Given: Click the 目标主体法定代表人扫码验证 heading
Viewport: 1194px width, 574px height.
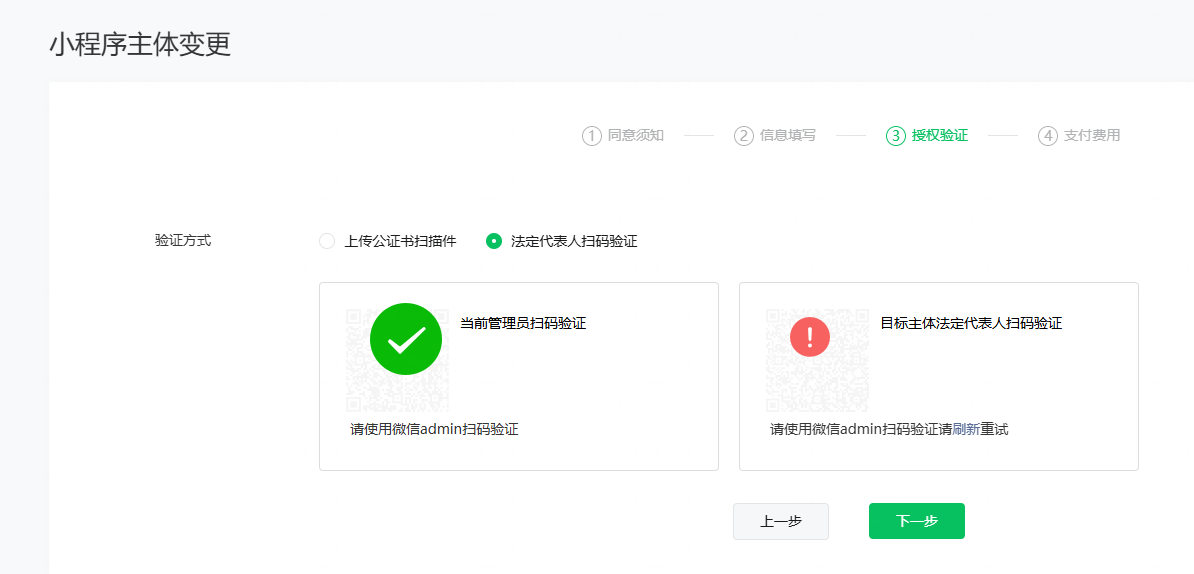Looking at the screenshot, I should point(971,324).
